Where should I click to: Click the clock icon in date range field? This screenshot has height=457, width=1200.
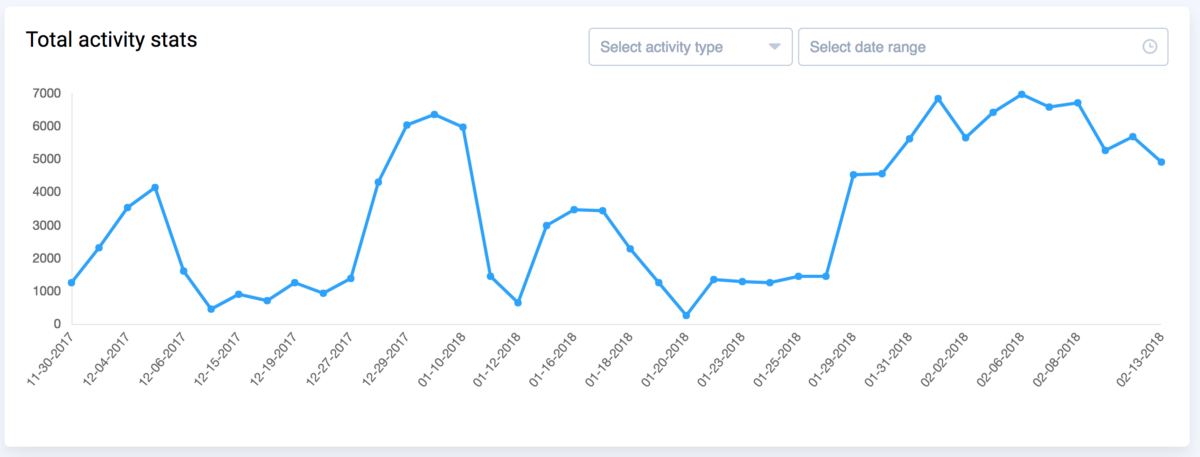1149,47
